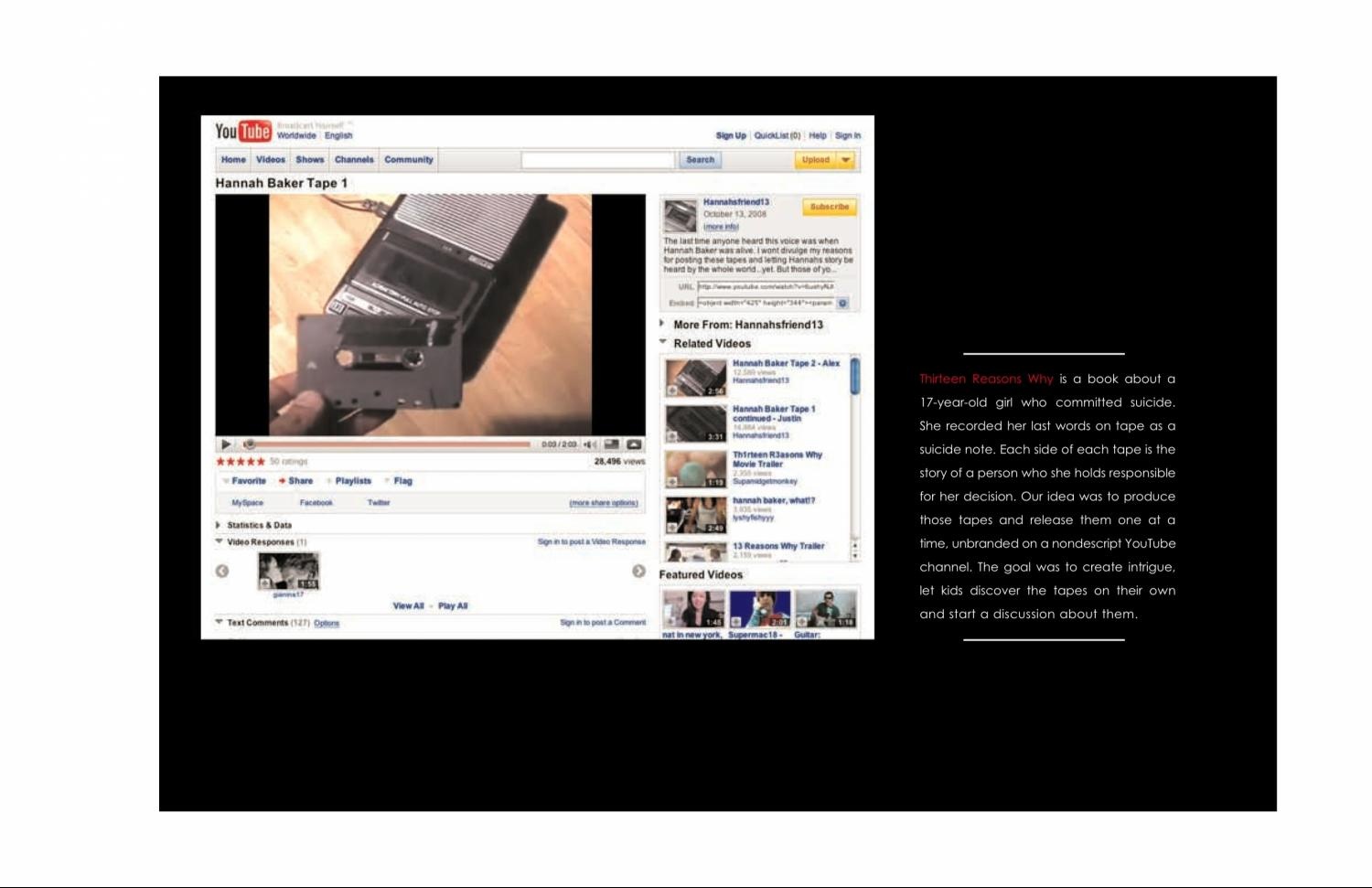Click Play All video responses
Image resolution: width=1372 pixels, height=888 pixels.
click(453, 606)
